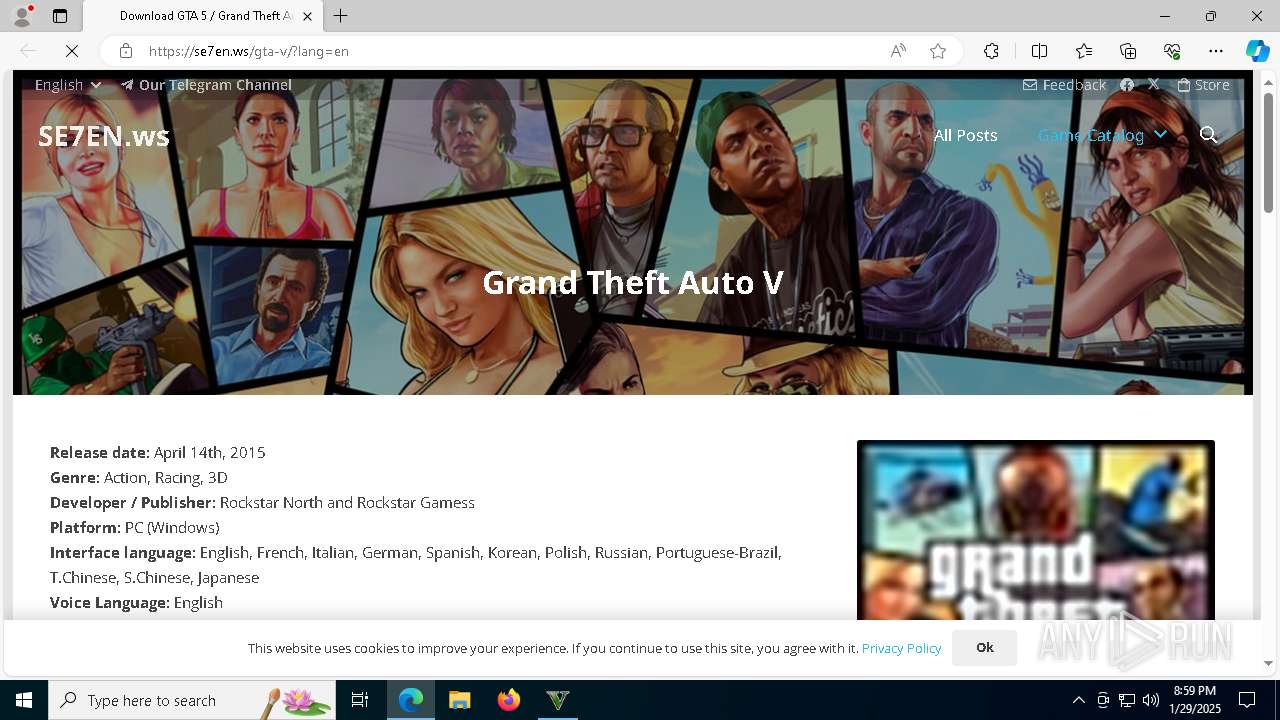Expand the Game Catalog menu
This screenshot has width=1280, height=720.
coord(1102,135)
